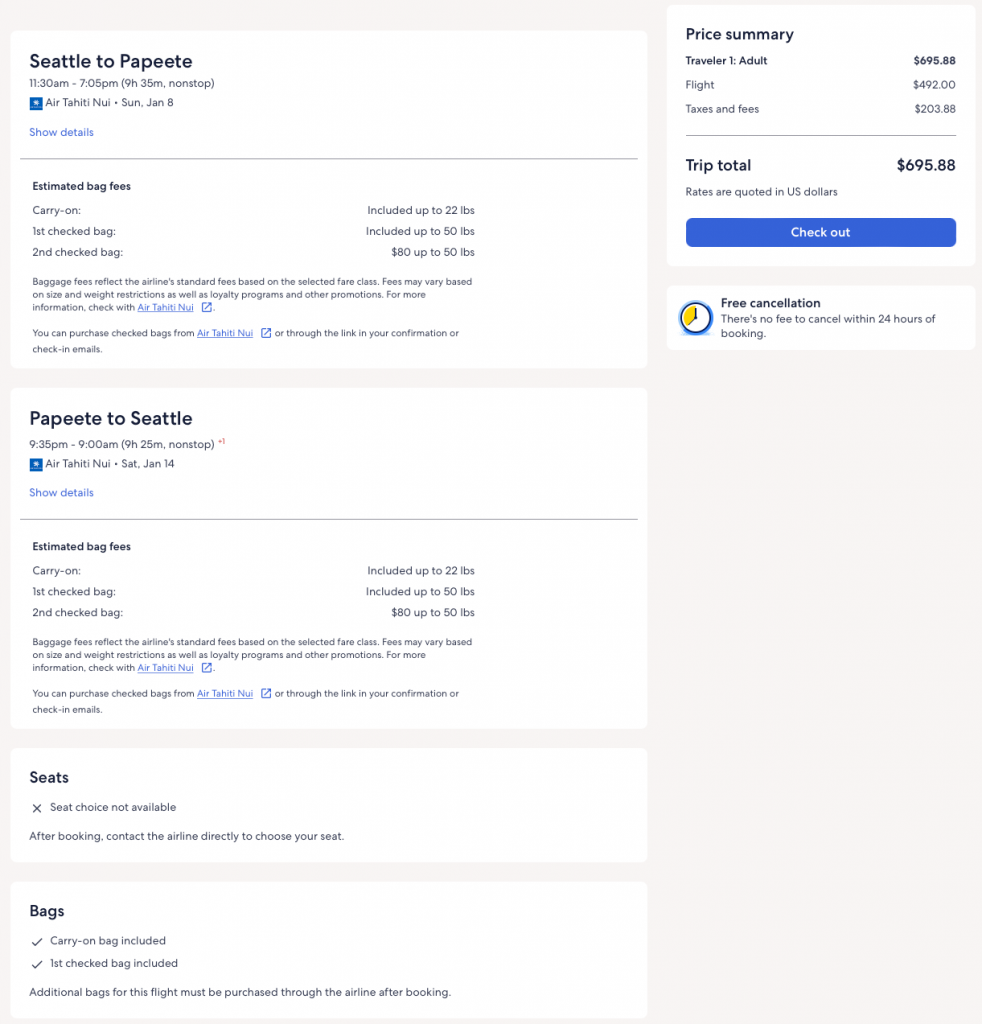Expand Show details for Seattle to Papeete
The image size is (982, 1024).
(x=61, y=132)
